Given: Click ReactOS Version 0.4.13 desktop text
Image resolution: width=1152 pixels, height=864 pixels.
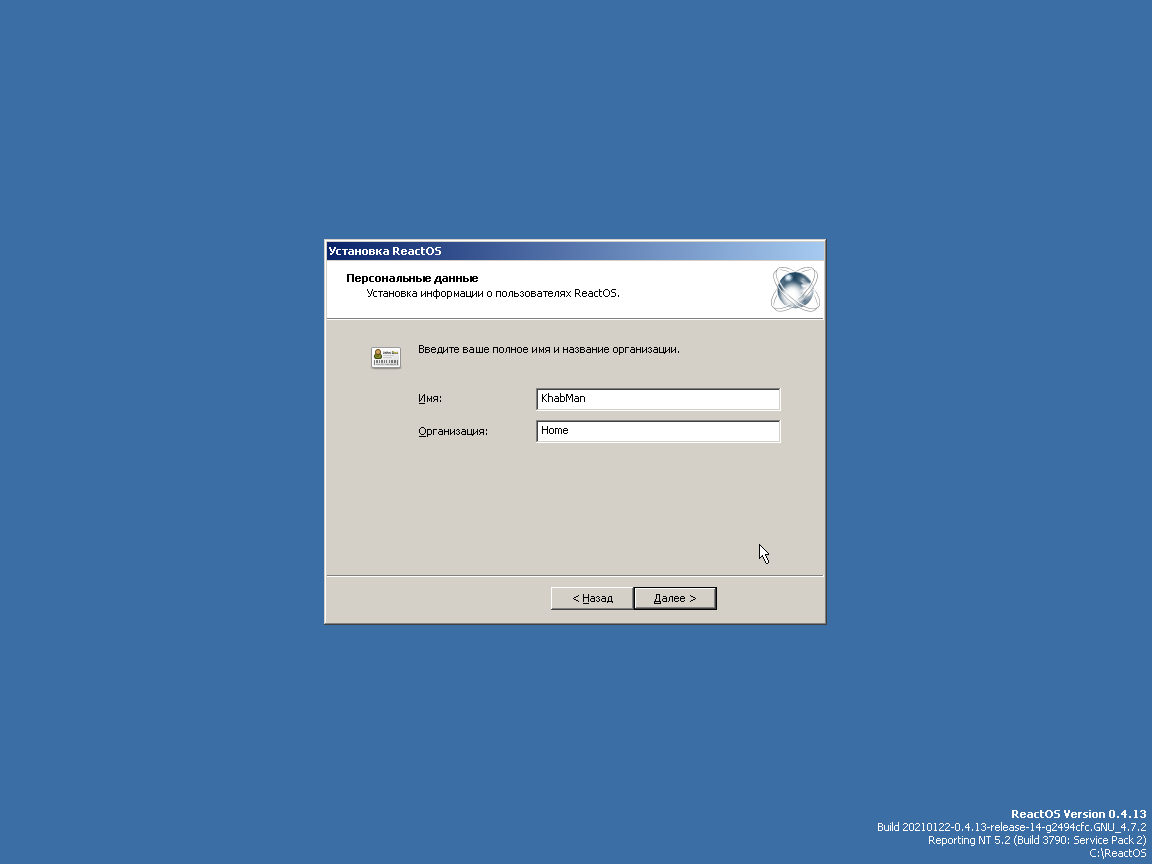Looking at the screenshot, I should point(1079,814).
